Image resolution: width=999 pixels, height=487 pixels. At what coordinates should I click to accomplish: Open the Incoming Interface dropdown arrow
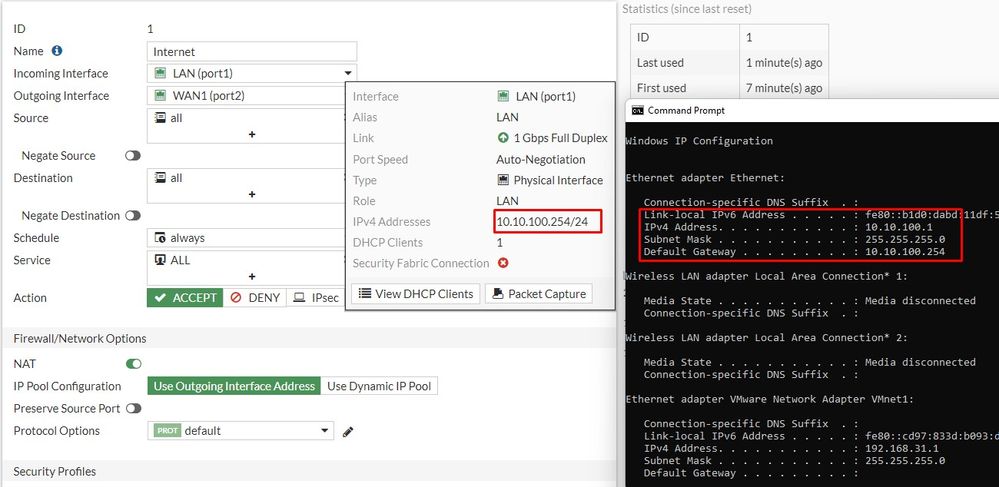349,74
